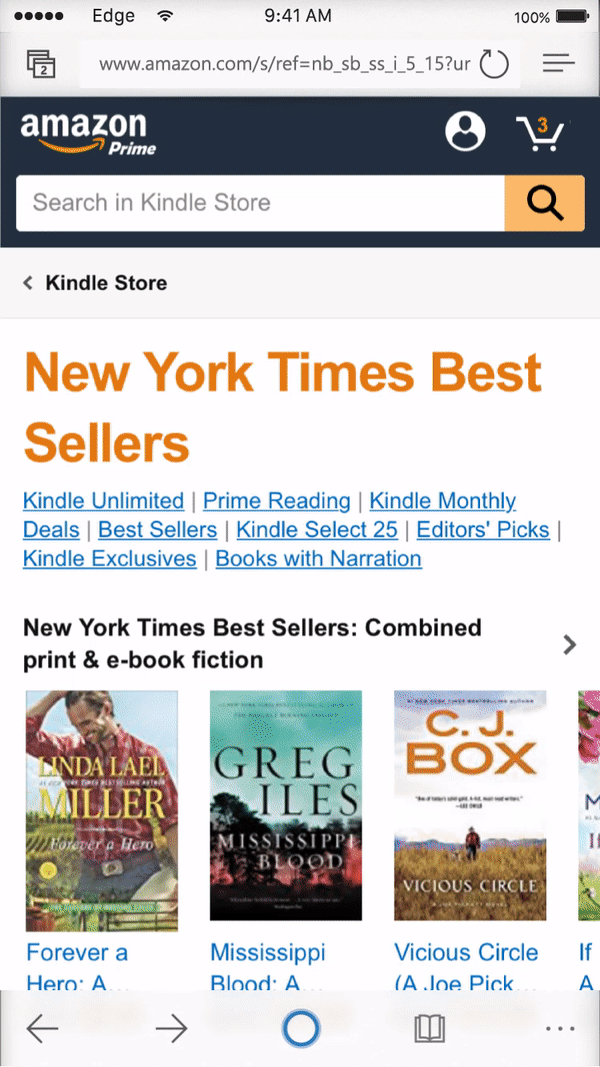This screenshot has width=600, height=1067.
Task: Go back using the browser back arrow
Action: point(42,1028)
